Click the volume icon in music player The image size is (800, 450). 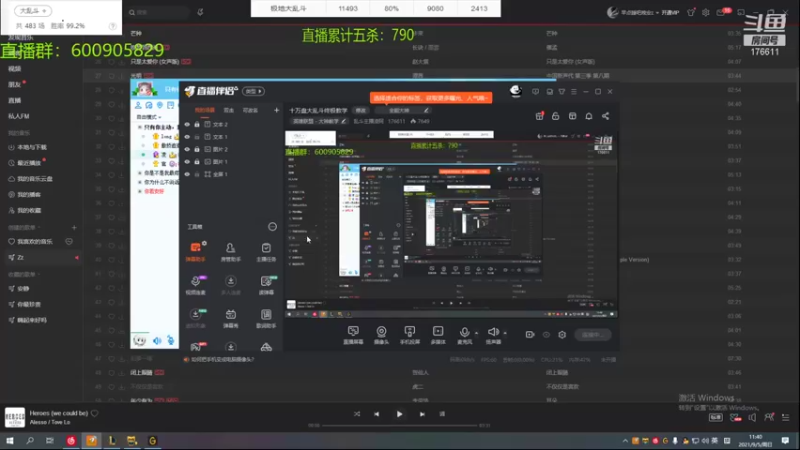(752, 417)
